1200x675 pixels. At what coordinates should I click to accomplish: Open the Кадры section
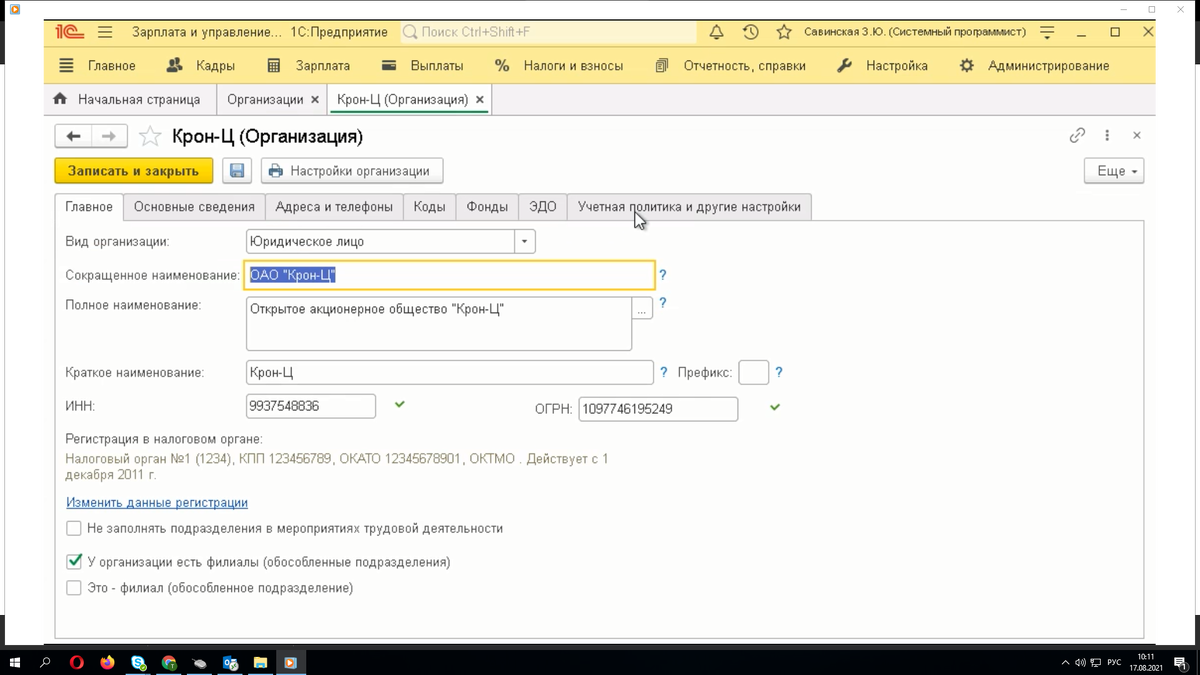(x=201, y=66)
